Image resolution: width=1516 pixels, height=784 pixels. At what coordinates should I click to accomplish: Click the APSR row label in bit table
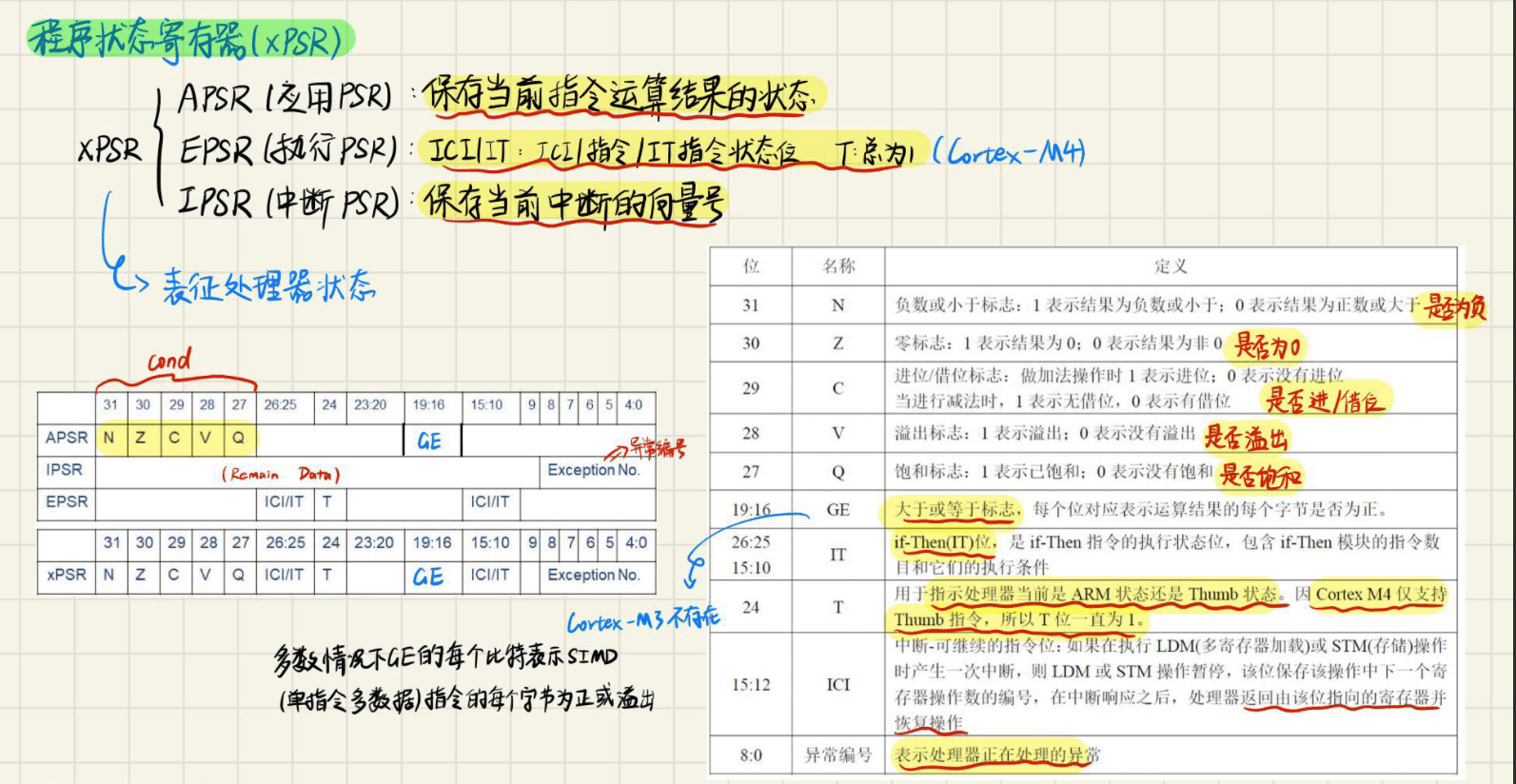pos(67,438)
